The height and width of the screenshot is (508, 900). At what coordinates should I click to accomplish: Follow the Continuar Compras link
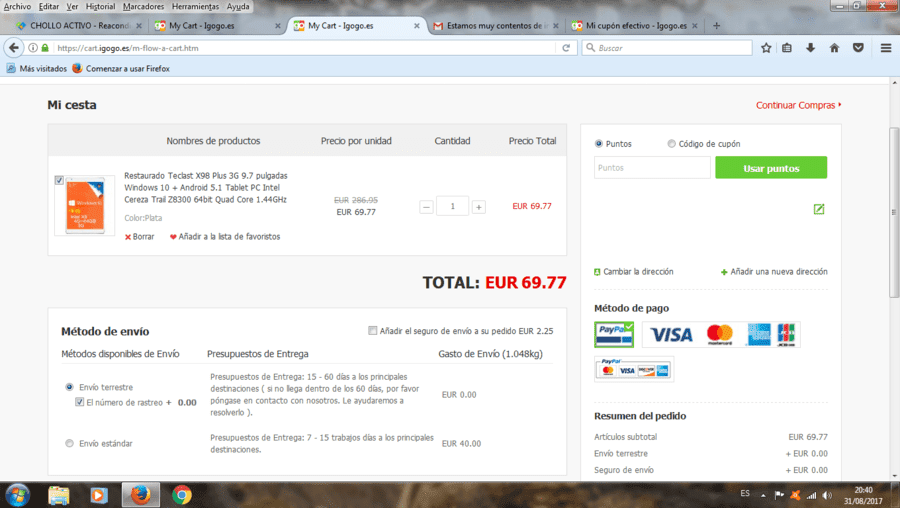pos(798,105)
